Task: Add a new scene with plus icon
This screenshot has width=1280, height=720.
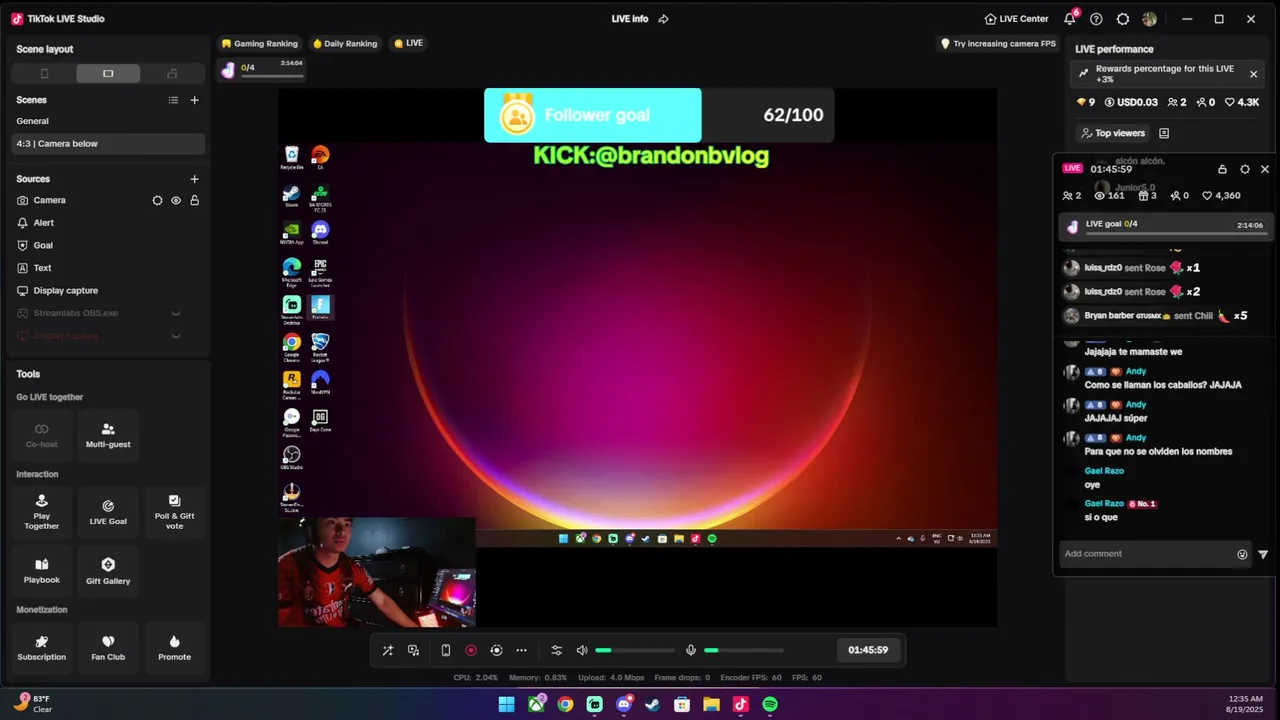Action: pyautogui.click(x=195, y=100)
